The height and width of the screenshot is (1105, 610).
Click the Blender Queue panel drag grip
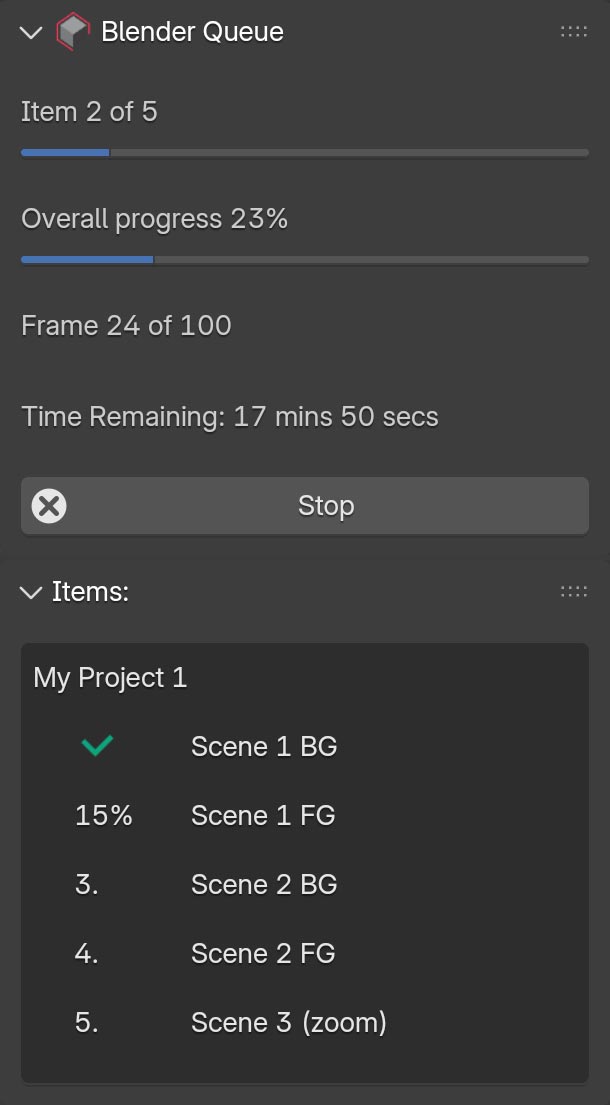click(574, 32)
